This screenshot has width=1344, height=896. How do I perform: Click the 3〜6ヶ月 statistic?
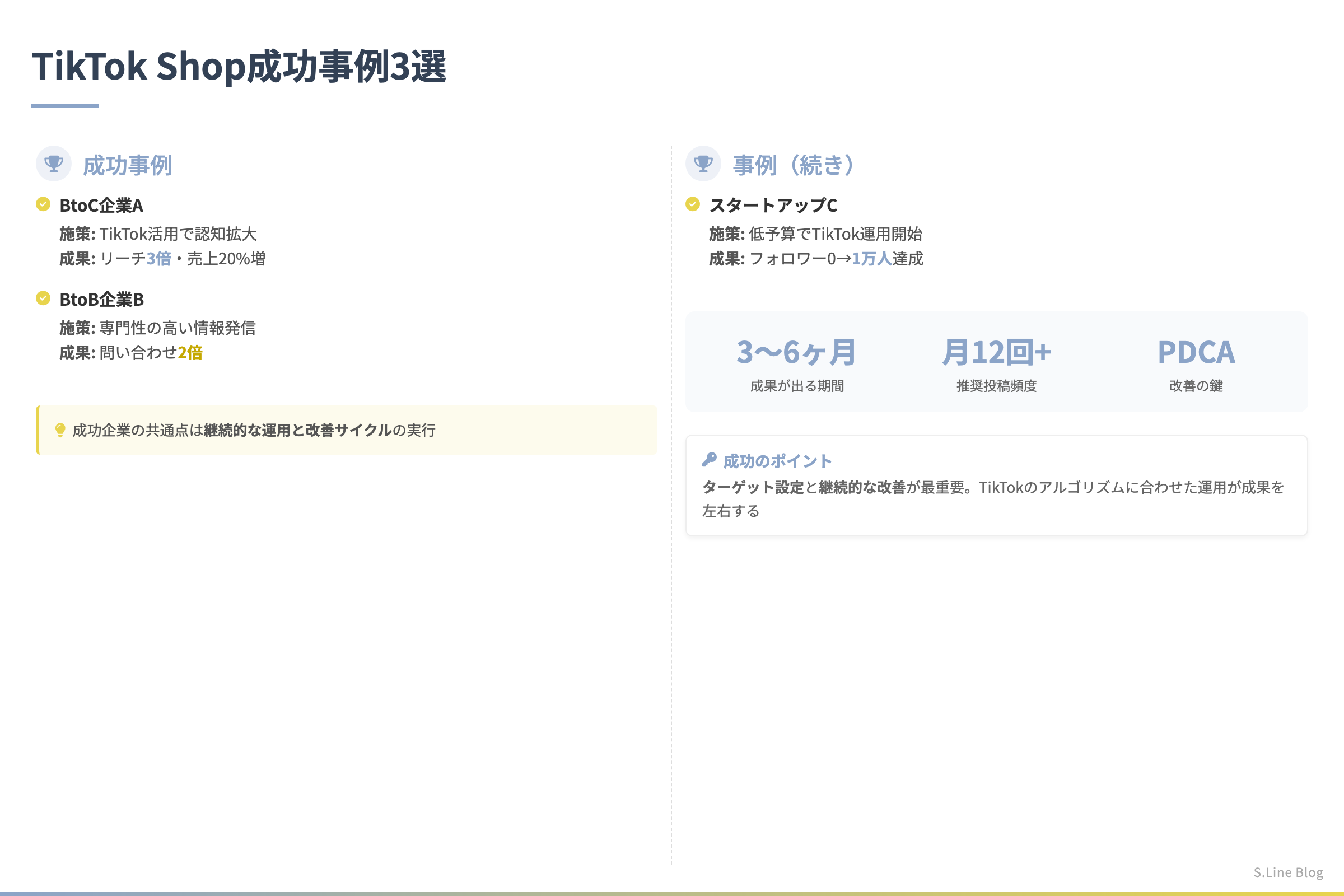point(796,352)
